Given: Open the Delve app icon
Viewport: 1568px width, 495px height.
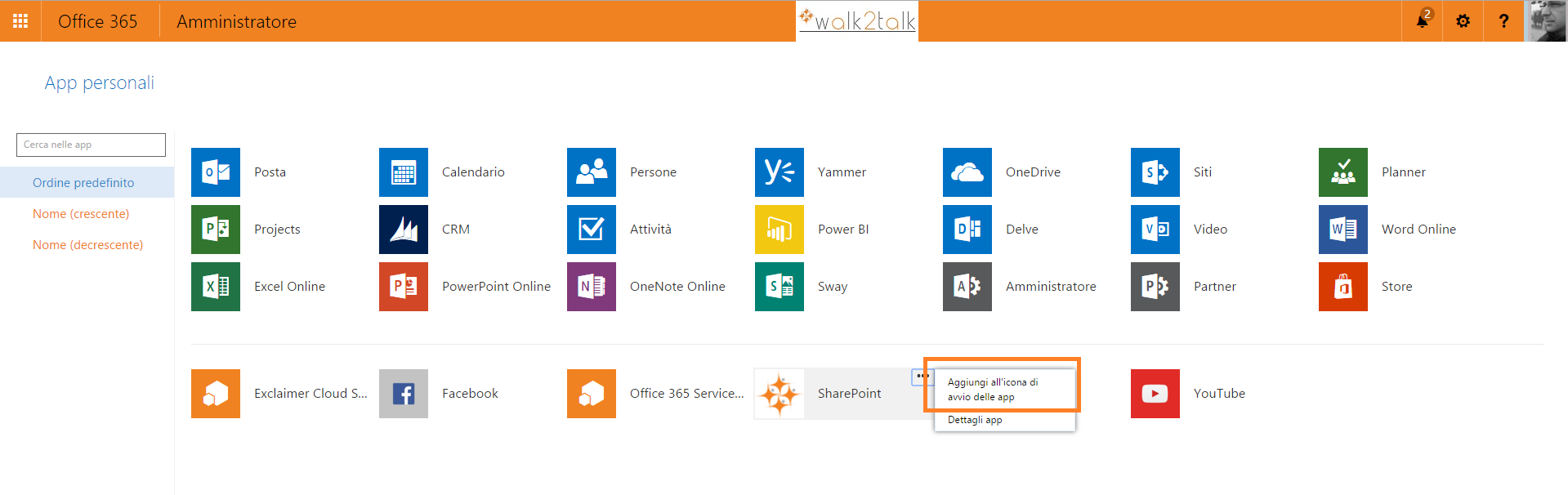Looking at the screenshot, I should (x=967, y=230).
